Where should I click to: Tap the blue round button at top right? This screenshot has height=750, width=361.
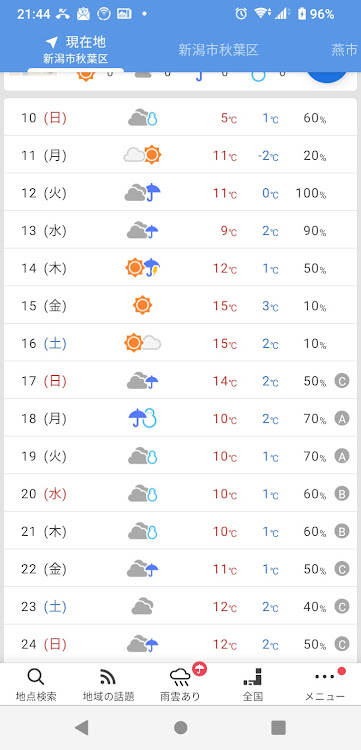[327, 77]
